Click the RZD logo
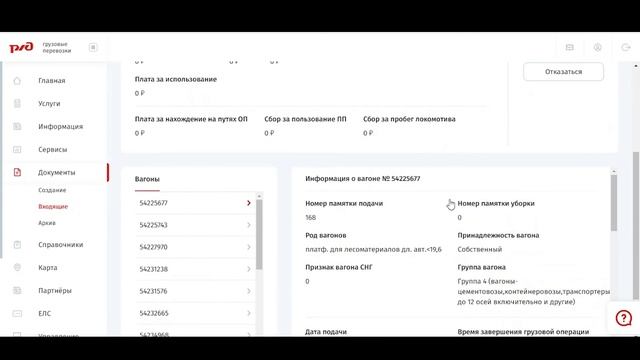640x360 pixels. click(21, 47)
